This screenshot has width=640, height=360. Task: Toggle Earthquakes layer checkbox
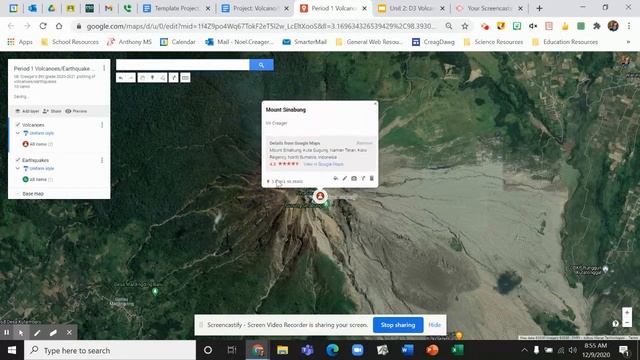pyautogui.click(x=18, y=160)
